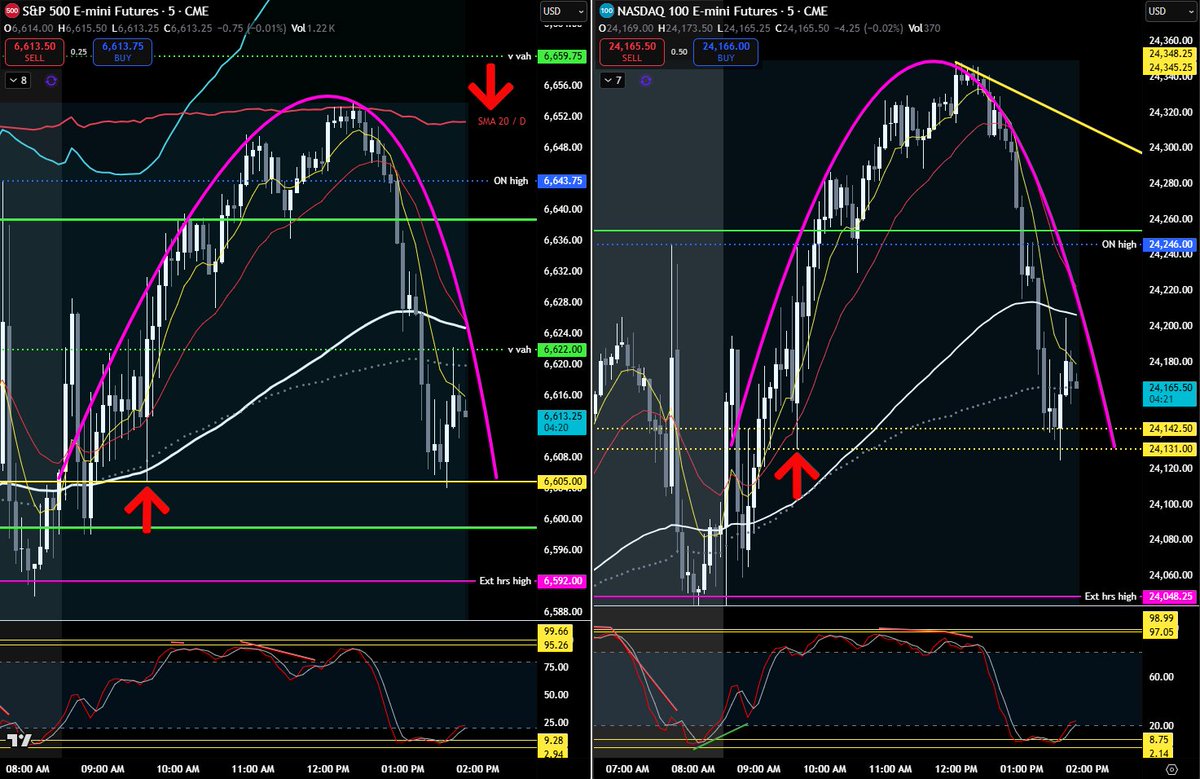Select the yellow 24,345.25 price label
Screen dimensions: 1200x779
[x=1172, y=67]
